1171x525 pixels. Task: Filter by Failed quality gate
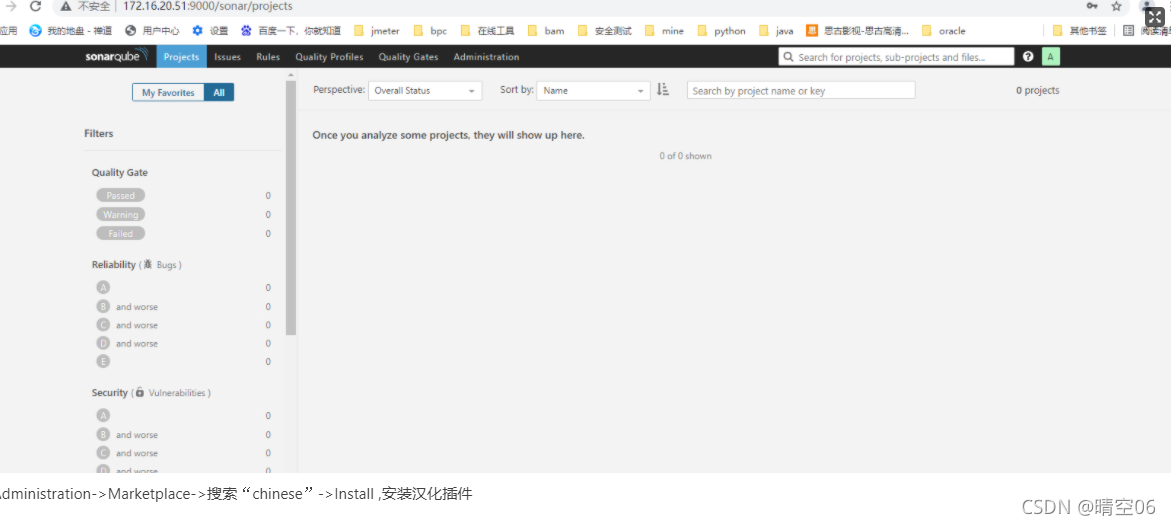pyautogui.click(x=120, y=234)
